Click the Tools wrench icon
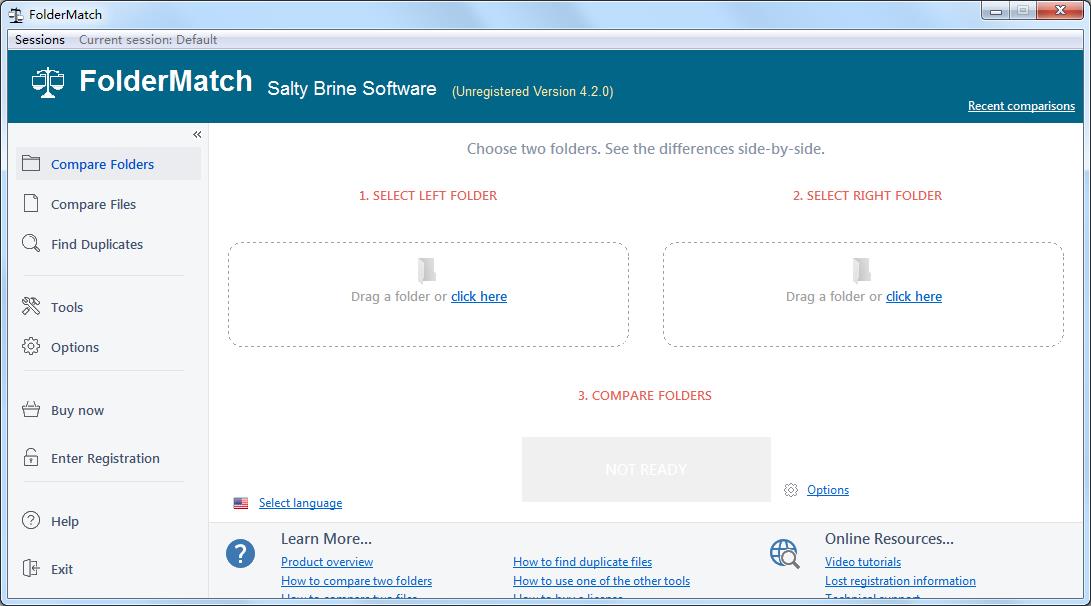Screen dimensions: 1091x606 coord(31,306)
